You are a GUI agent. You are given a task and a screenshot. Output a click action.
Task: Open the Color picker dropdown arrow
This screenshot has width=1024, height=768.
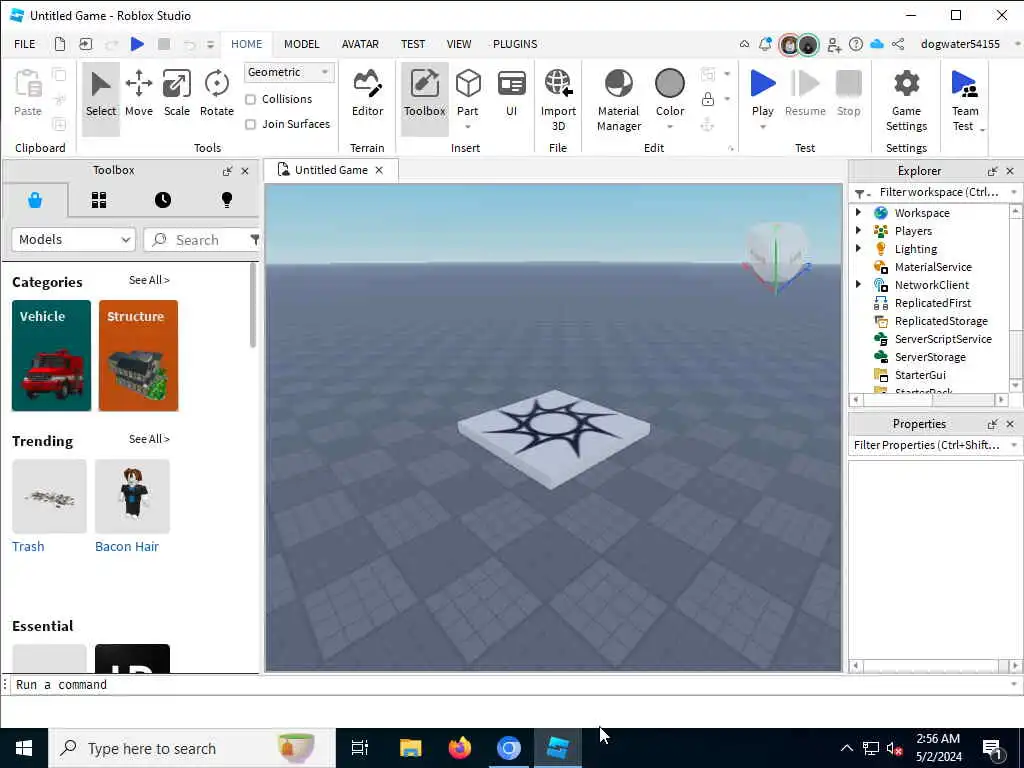669,127
